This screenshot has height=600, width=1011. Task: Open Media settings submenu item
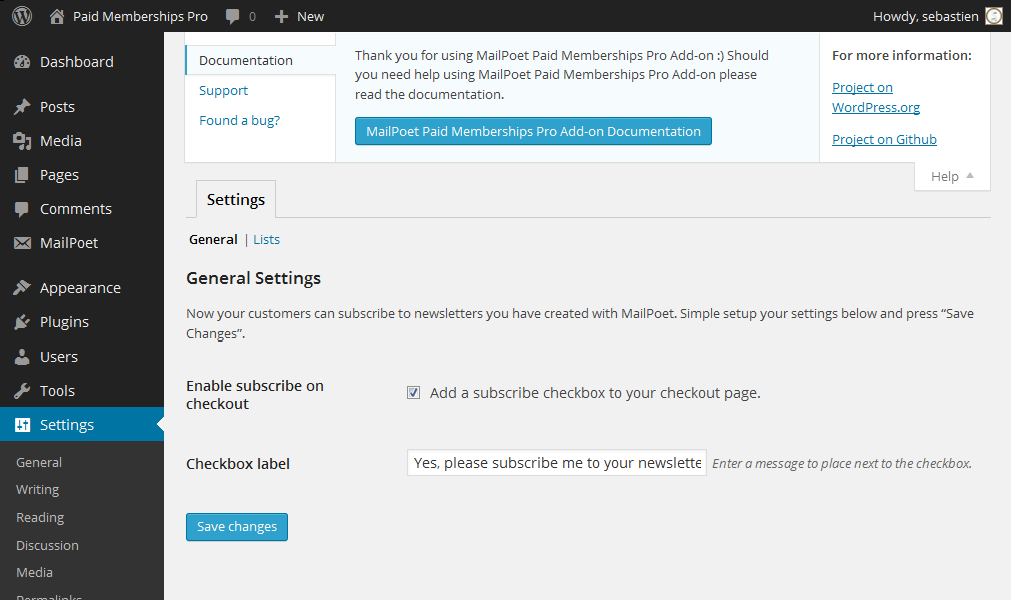click(34, 572)
